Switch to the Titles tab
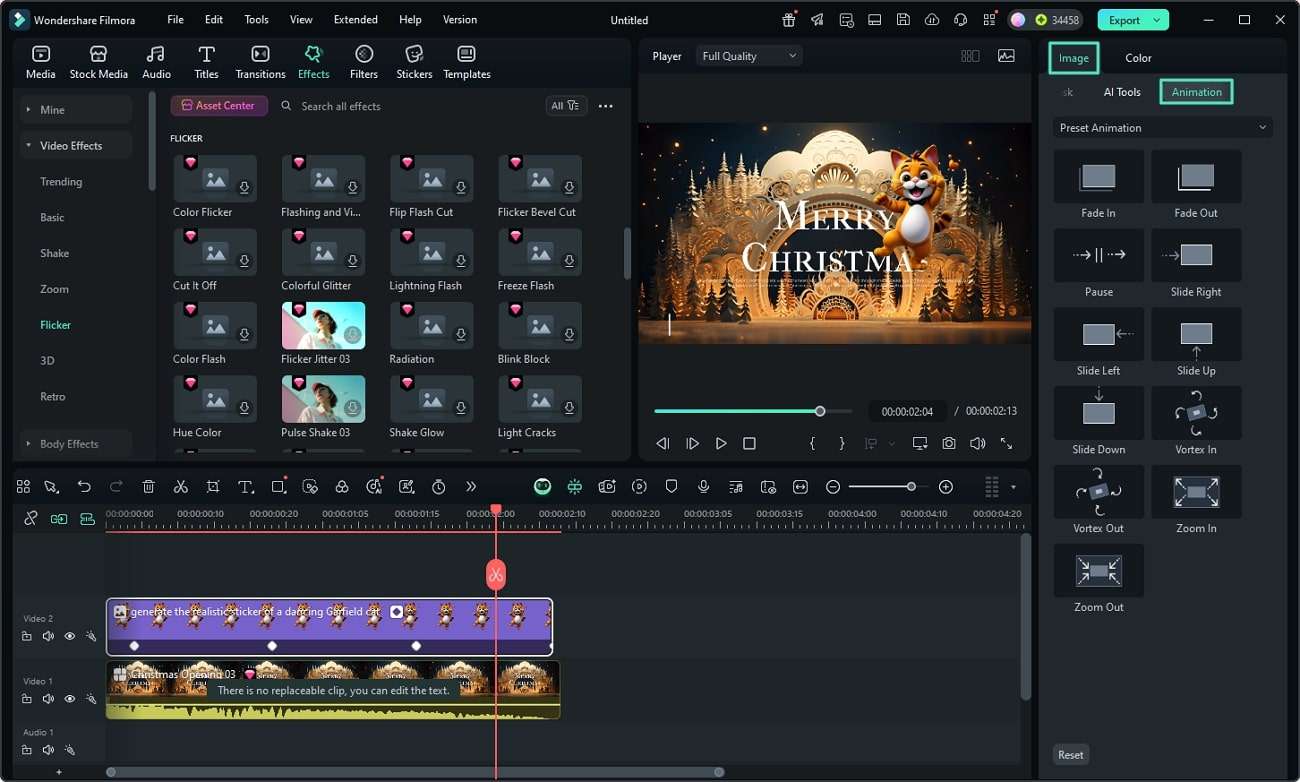 (x=207, y=62)
